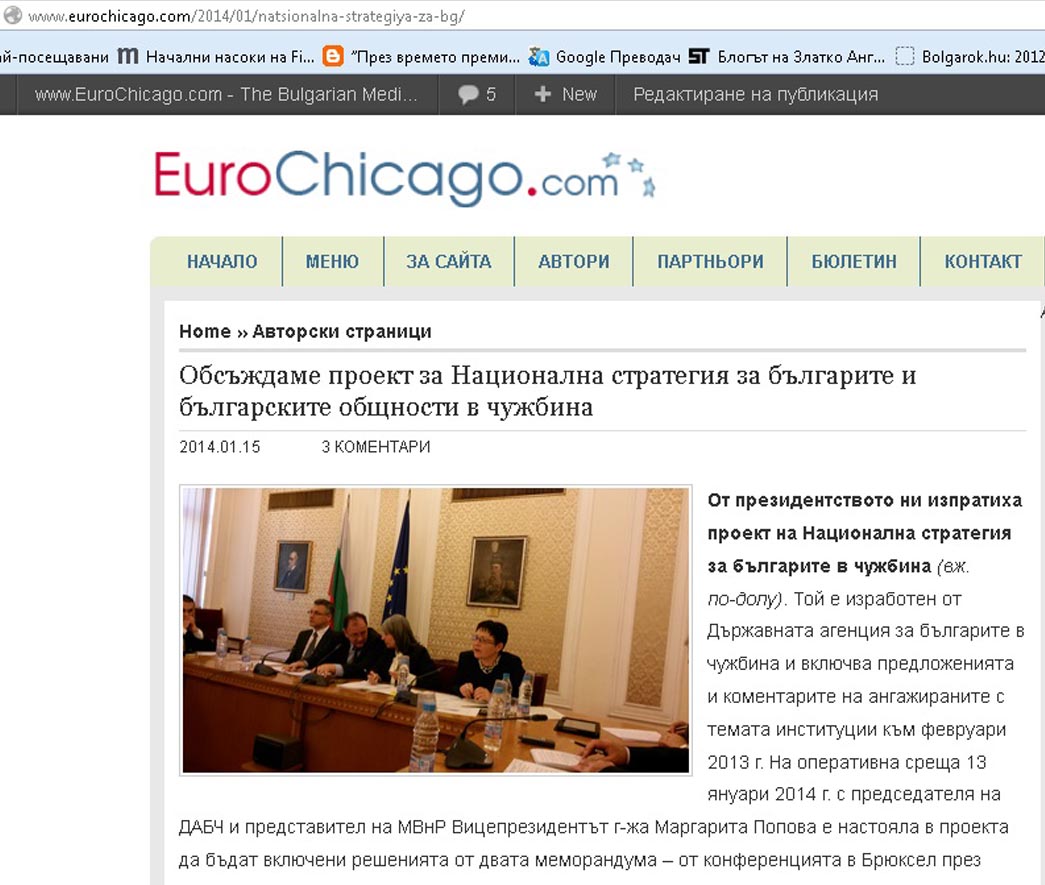Follow the Home breadcrumb link
1045x885 pixels.
[x=204, y=331]
